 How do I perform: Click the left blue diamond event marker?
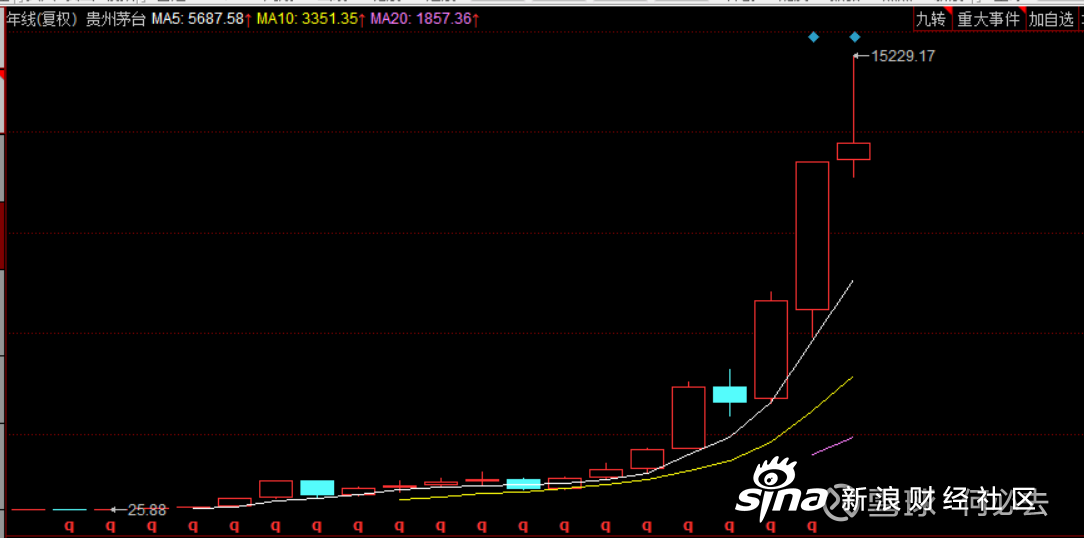click(x=814, y=37)
